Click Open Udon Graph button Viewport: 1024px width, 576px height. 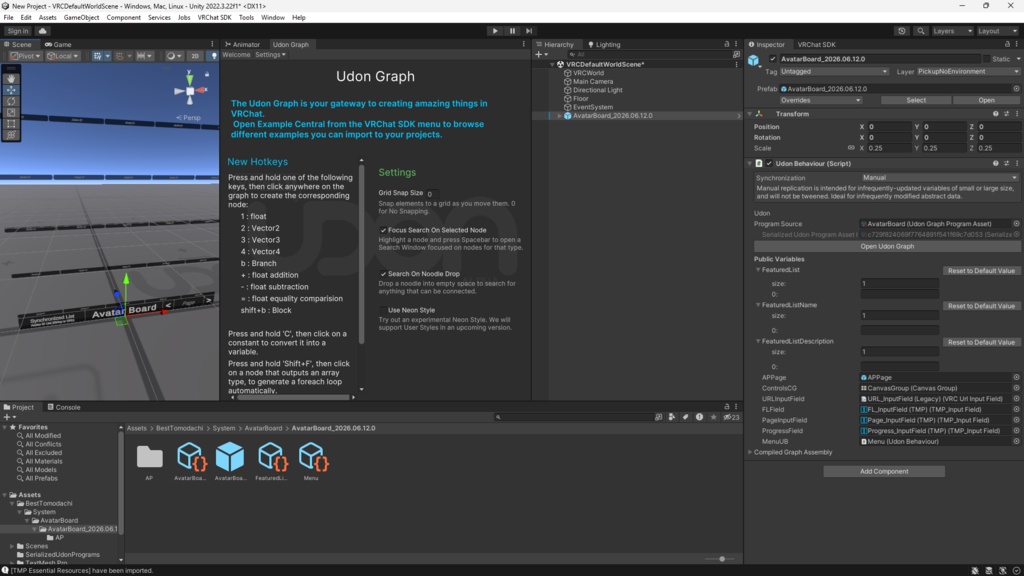pos(887,246)
